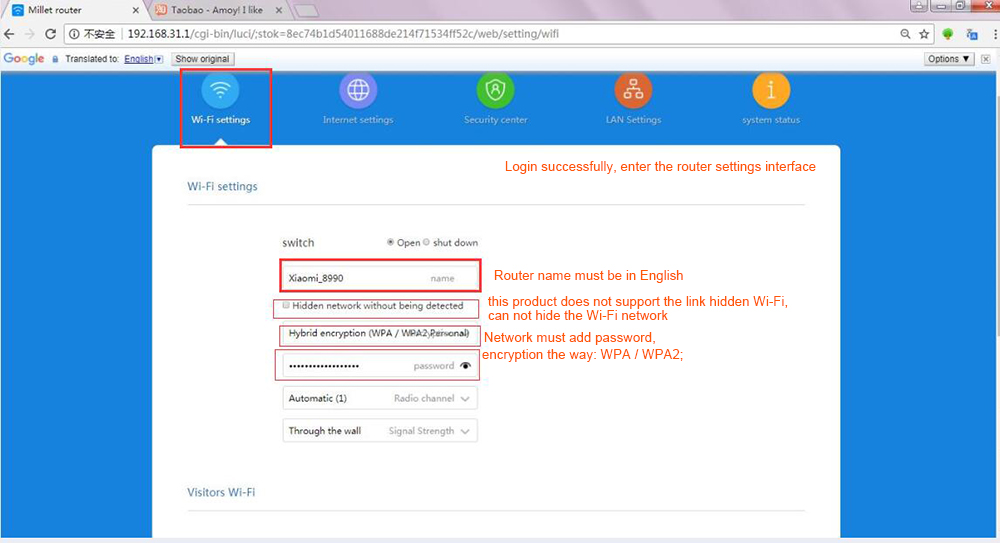Screen dimensions: 1000x543
Task: Show password using the eye icon
Action: pyautogui.click(x=465, y=366)
